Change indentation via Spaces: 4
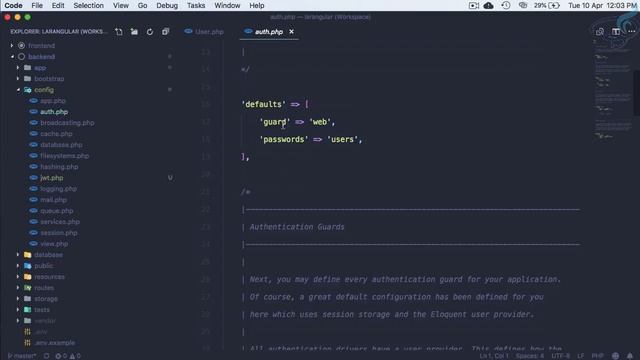Image resolution: width=640 pixels, height=360 pixels. point(529,356)
